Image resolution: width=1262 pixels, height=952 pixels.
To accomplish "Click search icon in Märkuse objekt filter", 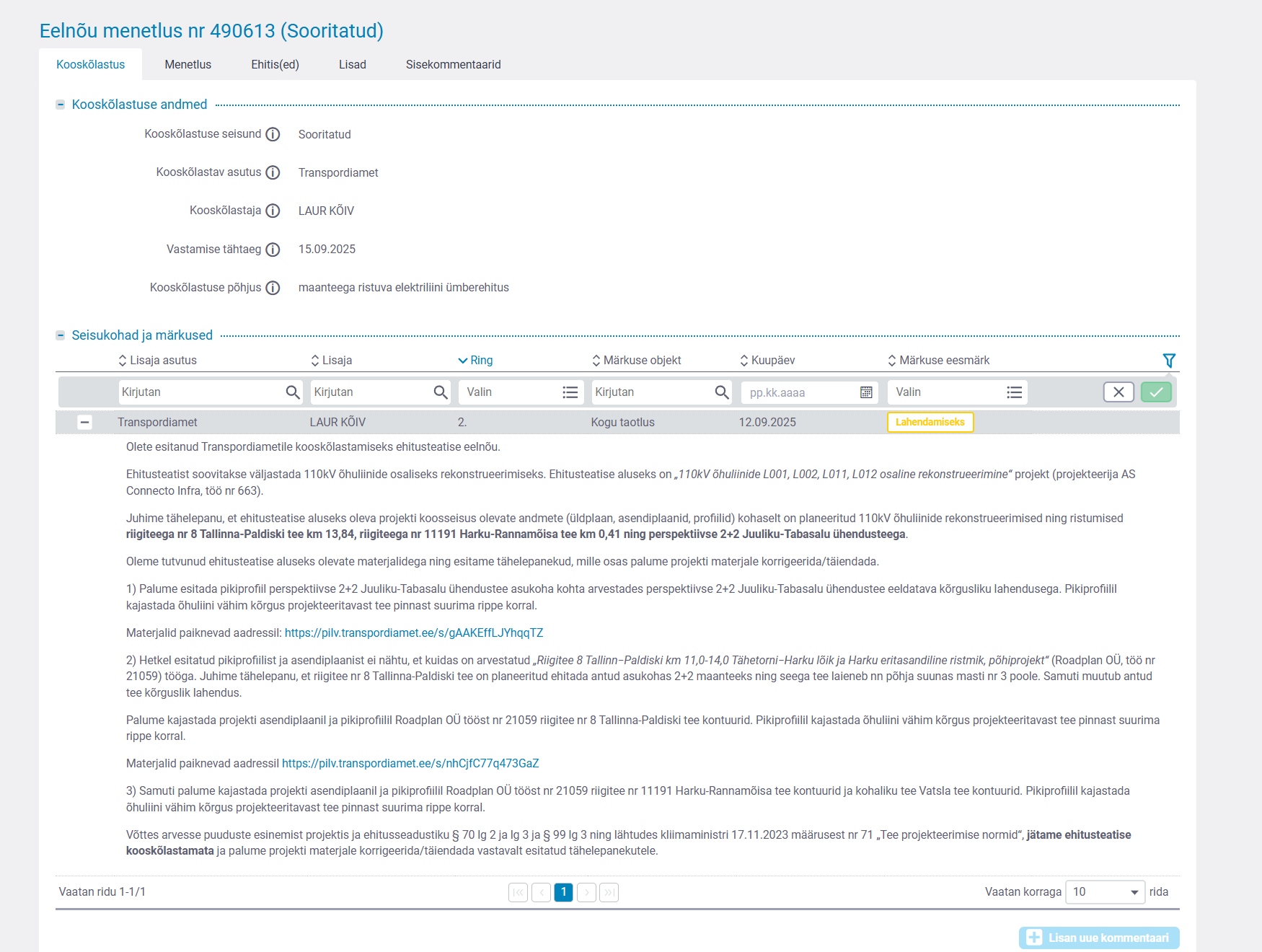I will [721, 392].
